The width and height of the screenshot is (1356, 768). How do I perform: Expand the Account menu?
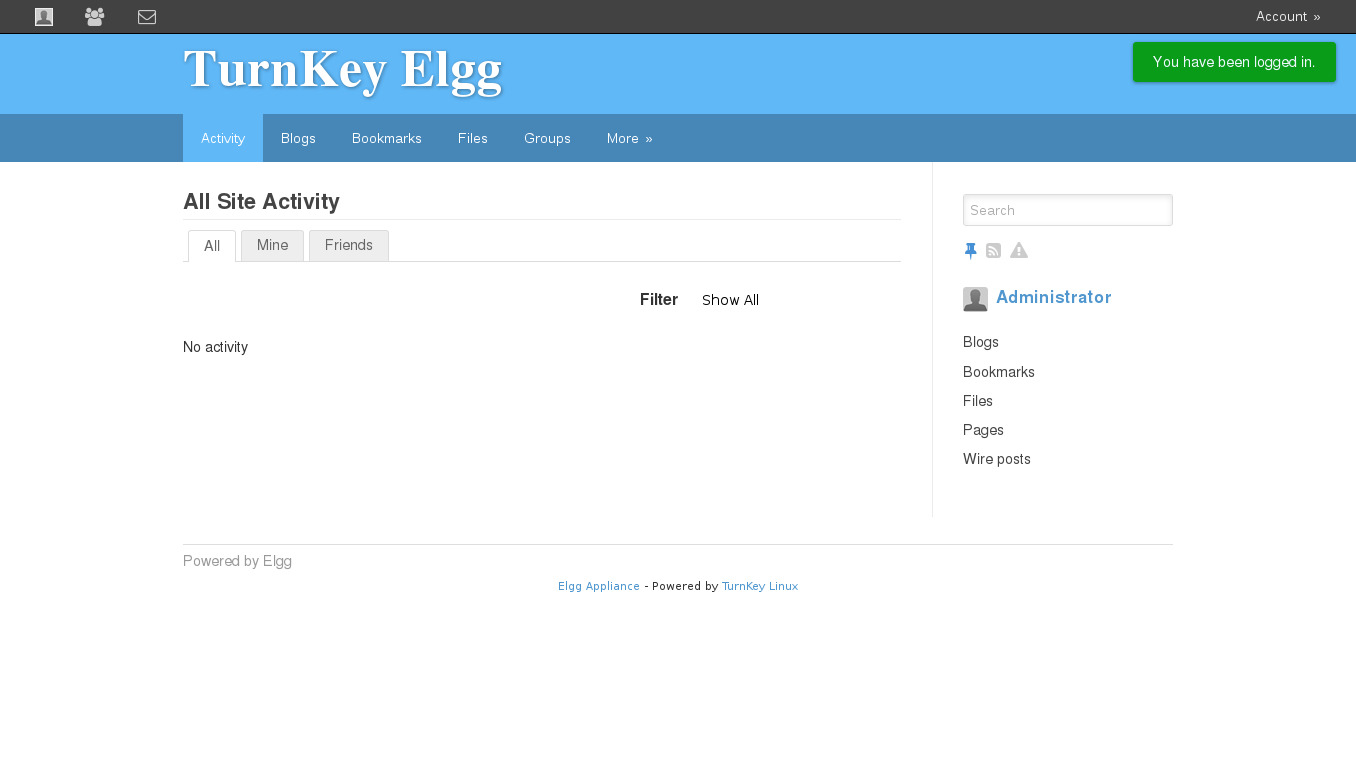[x=1288, y=17]
